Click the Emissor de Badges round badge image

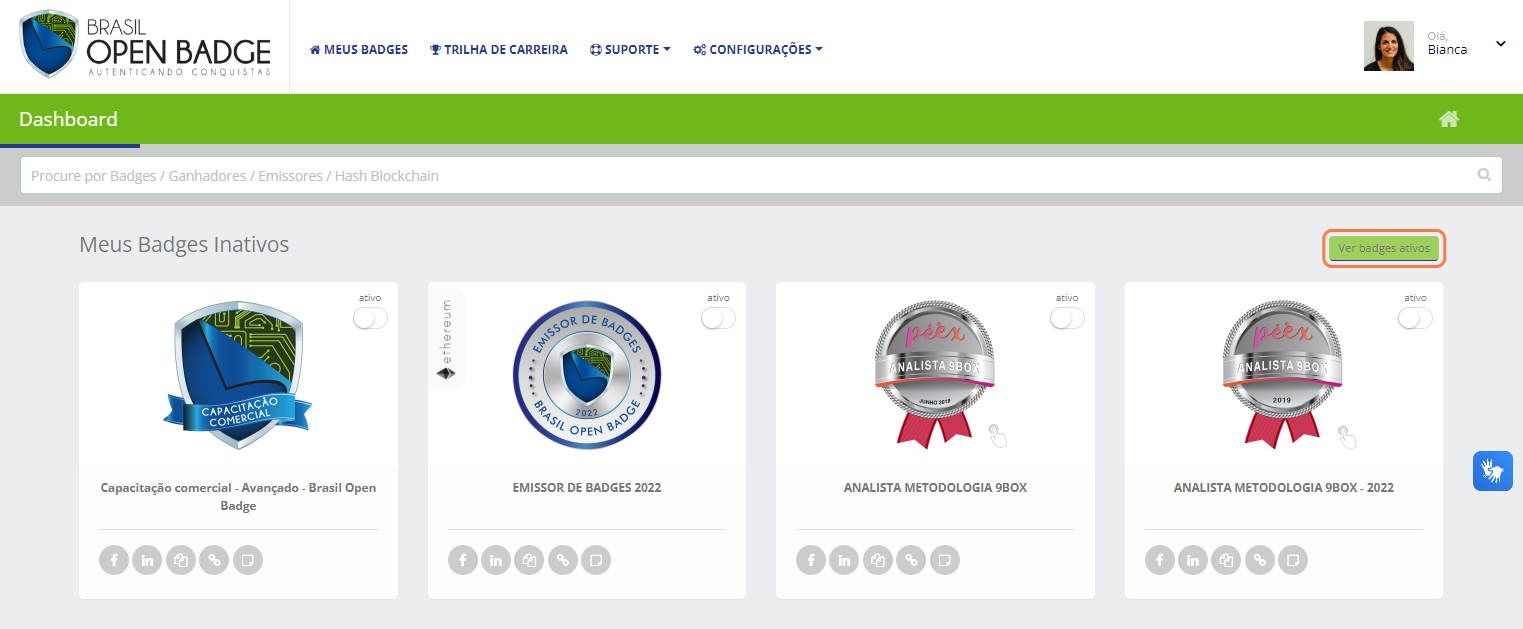click(587, 375)
